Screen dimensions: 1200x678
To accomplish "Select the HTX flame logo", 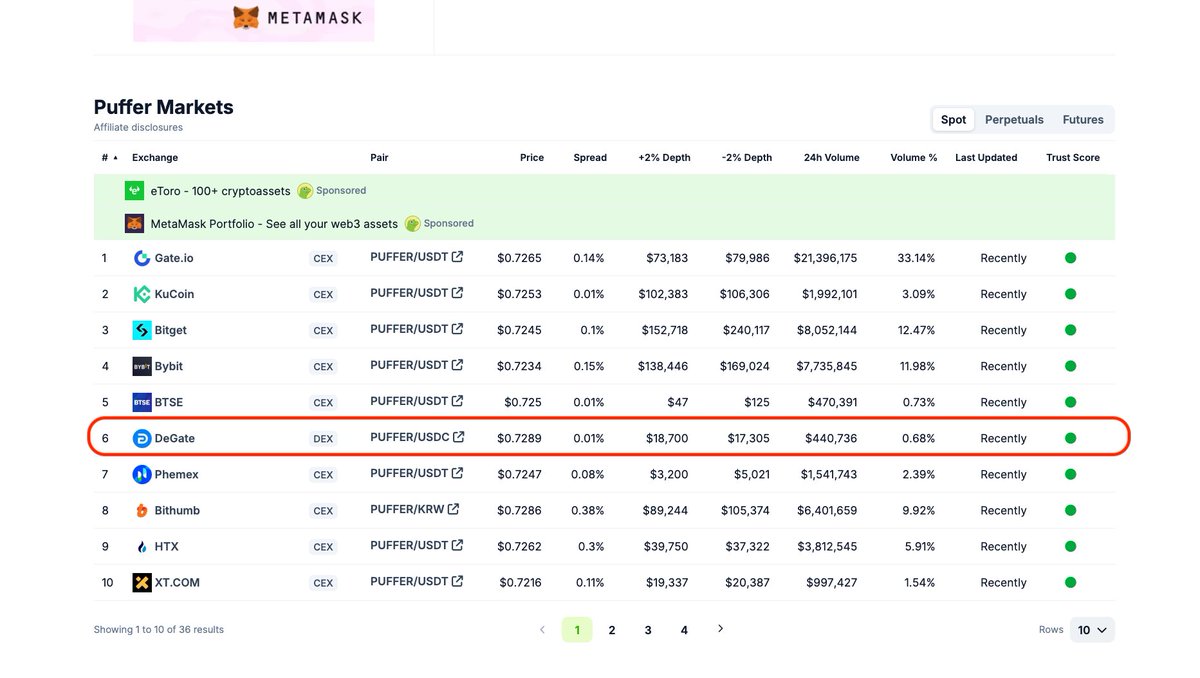I will [141, 546].
